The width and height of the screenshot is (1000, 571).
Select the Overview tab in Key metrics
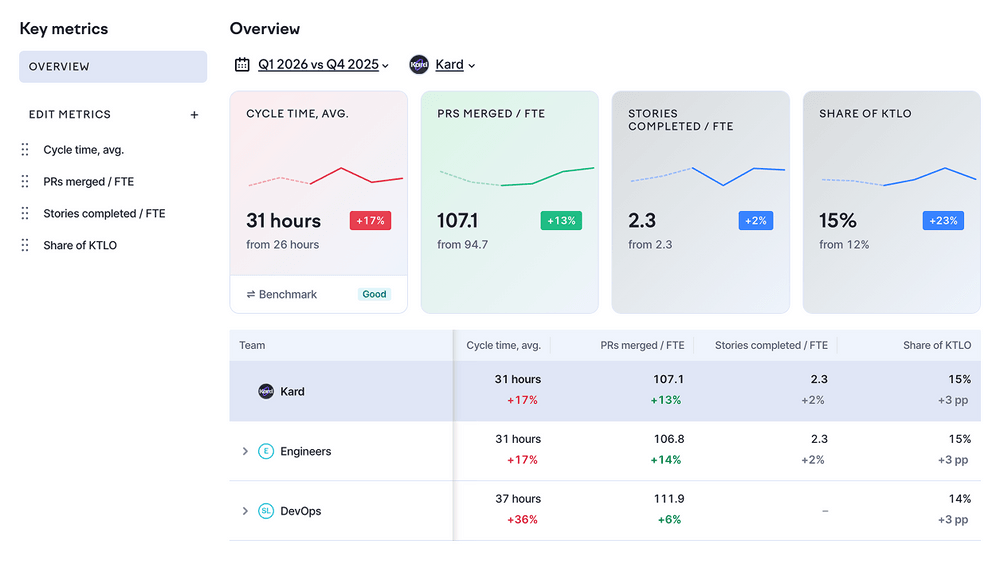pos(113,66)
